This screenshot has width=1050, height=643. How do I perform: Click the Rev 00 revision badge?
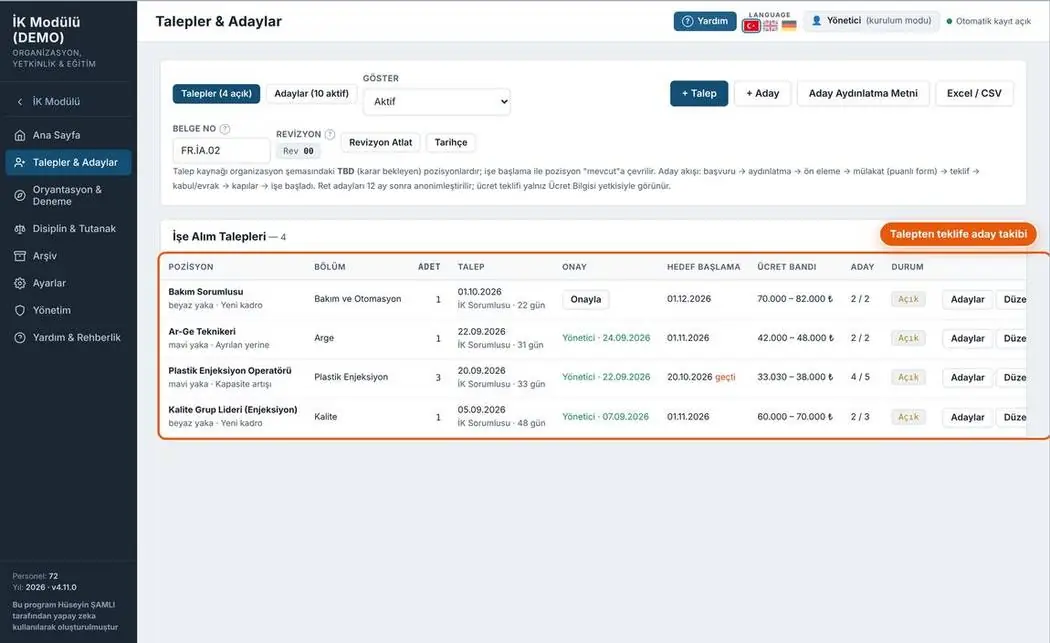(298, 151)
